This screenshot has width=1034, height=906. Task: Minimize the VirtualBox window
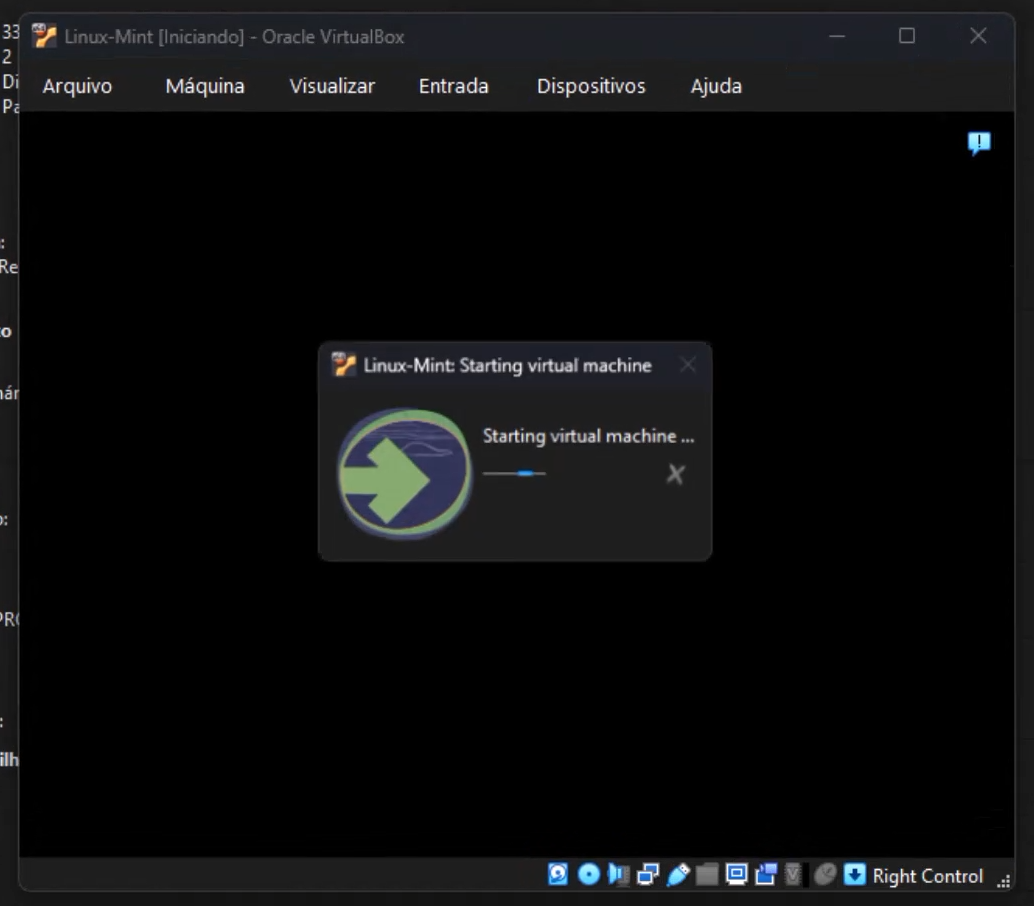click(837, 36)
